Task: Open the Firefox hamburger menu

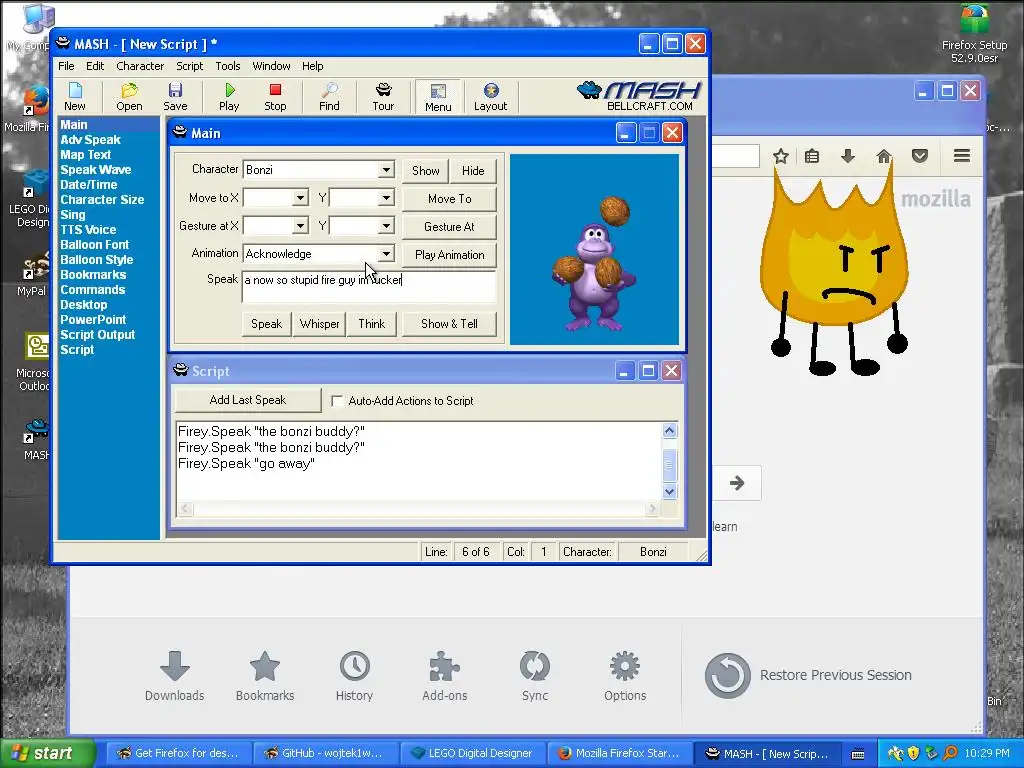Action: [x=961, y=156]
